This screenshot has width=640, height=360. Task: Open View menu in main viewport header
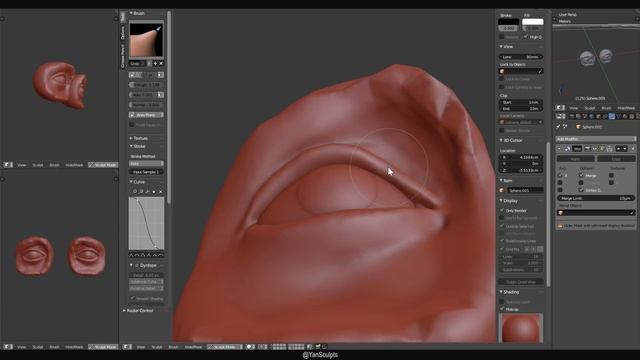click(x=141, y=347)
